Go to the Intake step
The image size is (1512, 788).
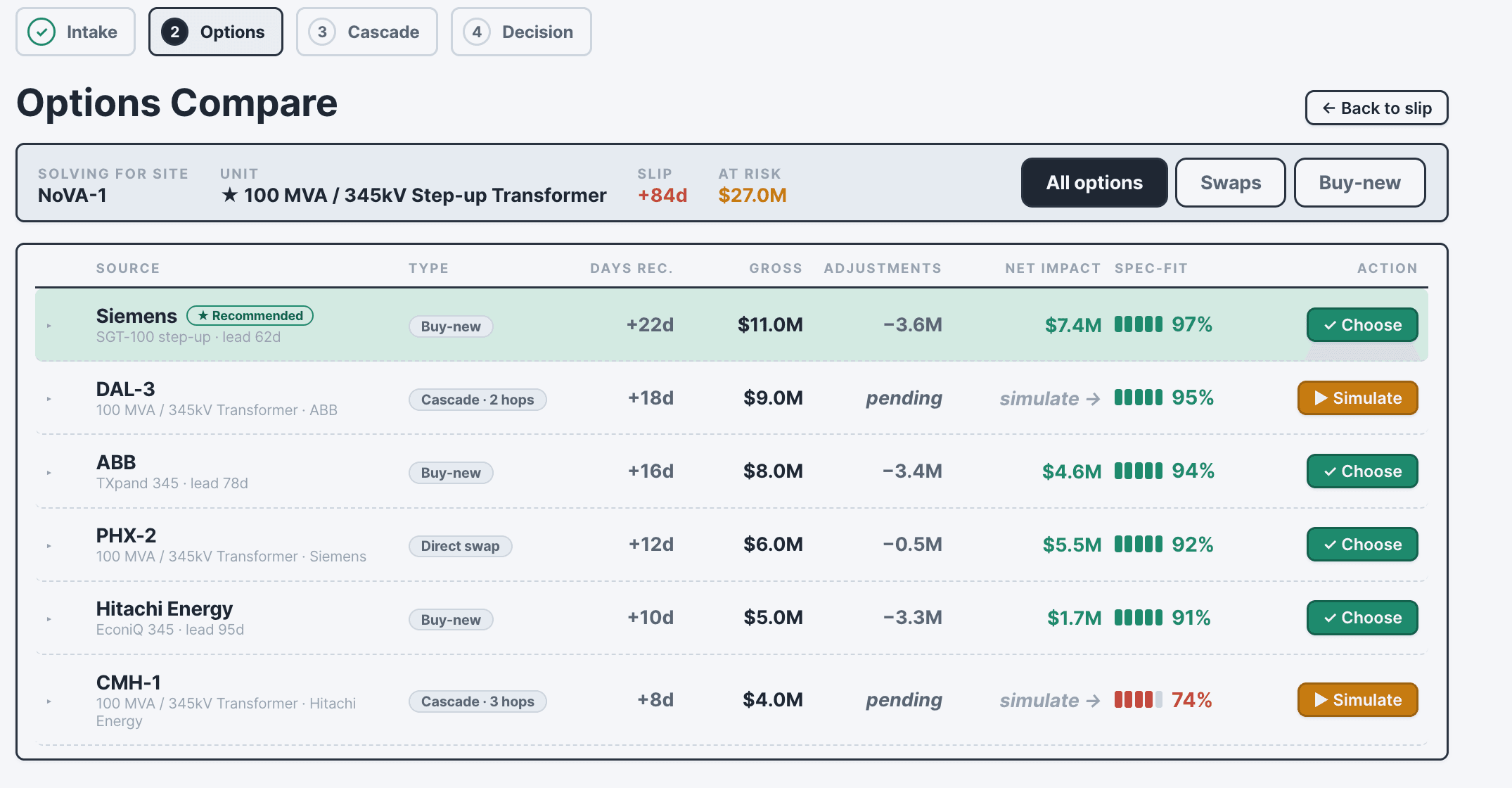pos(75,32)
